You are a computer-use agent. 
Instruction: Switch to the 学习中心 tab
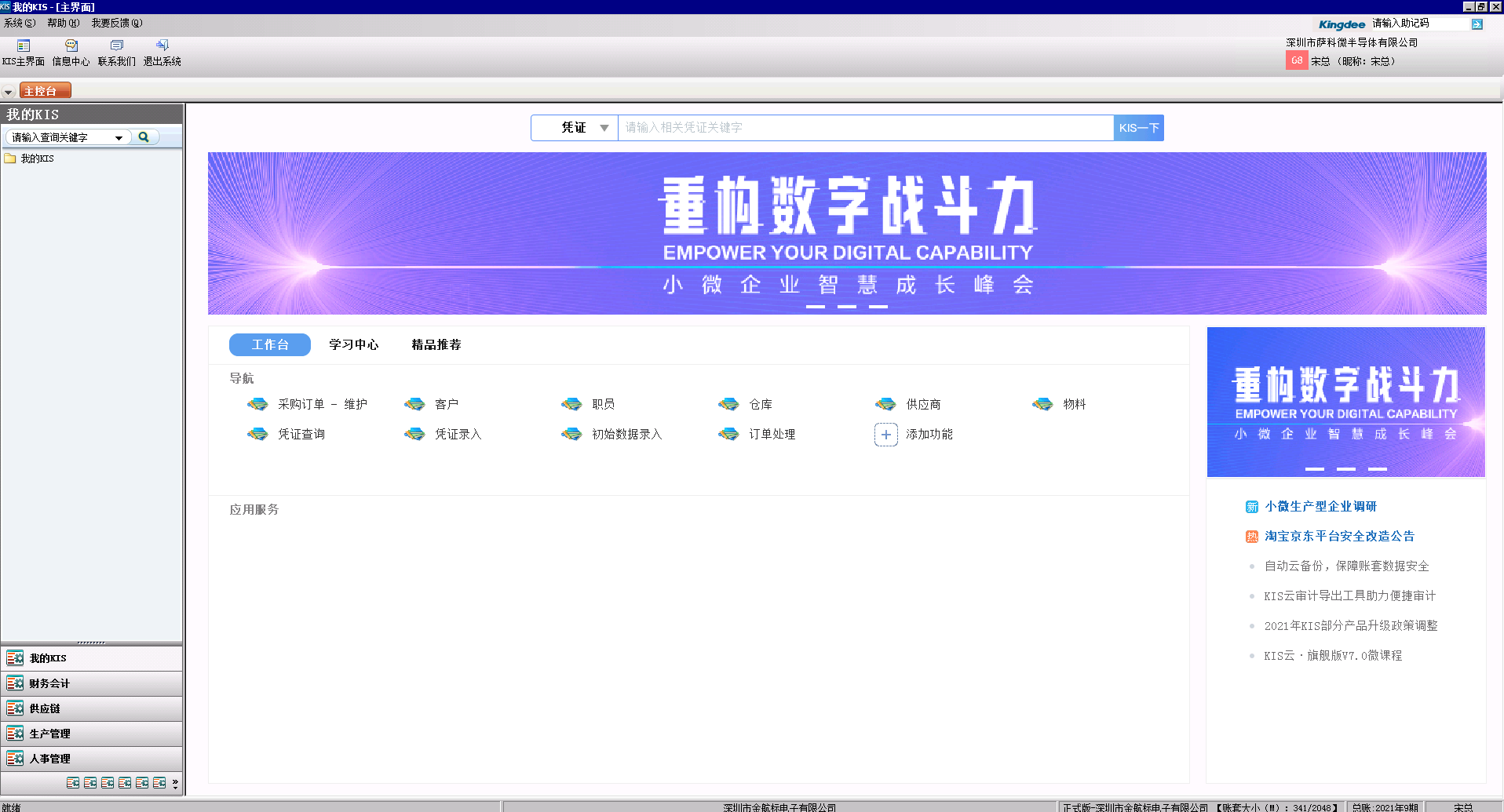[x=354, y=344]
